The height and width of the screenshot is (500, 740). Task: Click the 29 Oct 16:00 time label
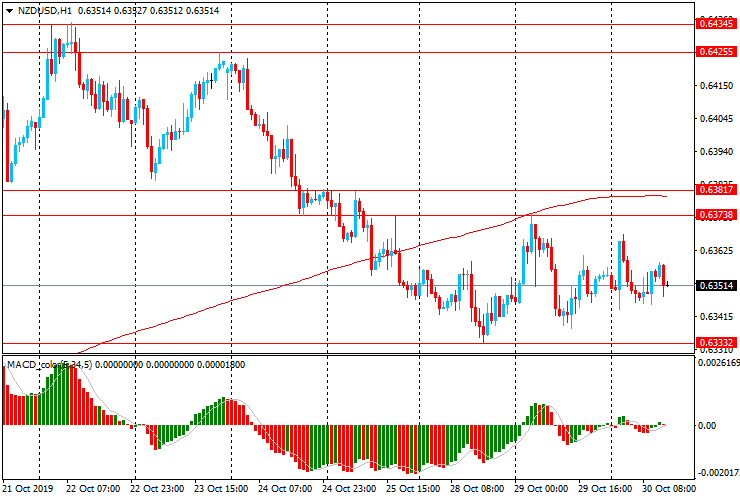(x=605, y=488)
